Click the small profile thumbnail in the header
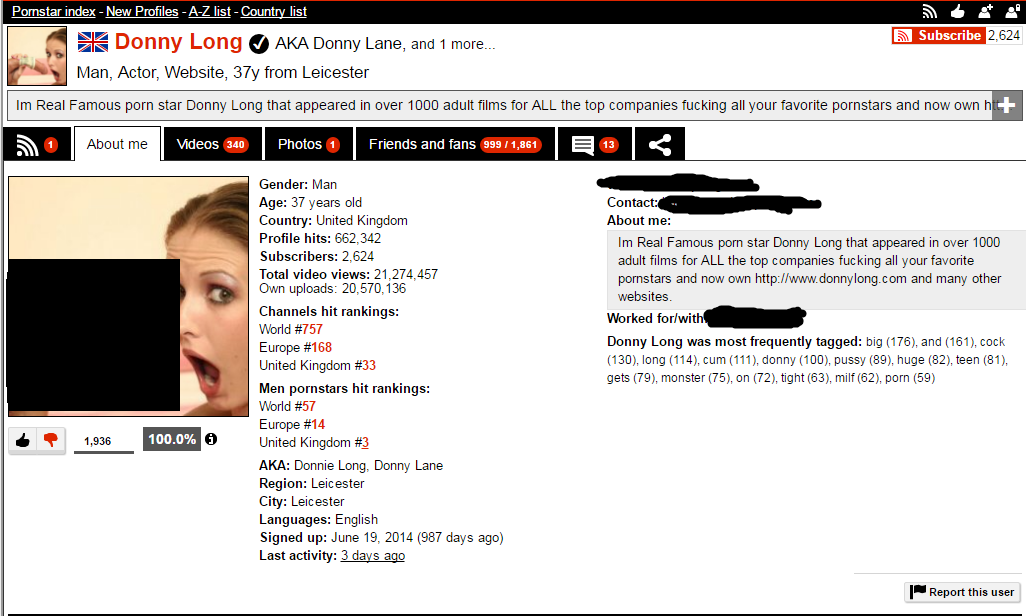The width and height of the screenshot is (1026, 616). (x=37, y=56)
